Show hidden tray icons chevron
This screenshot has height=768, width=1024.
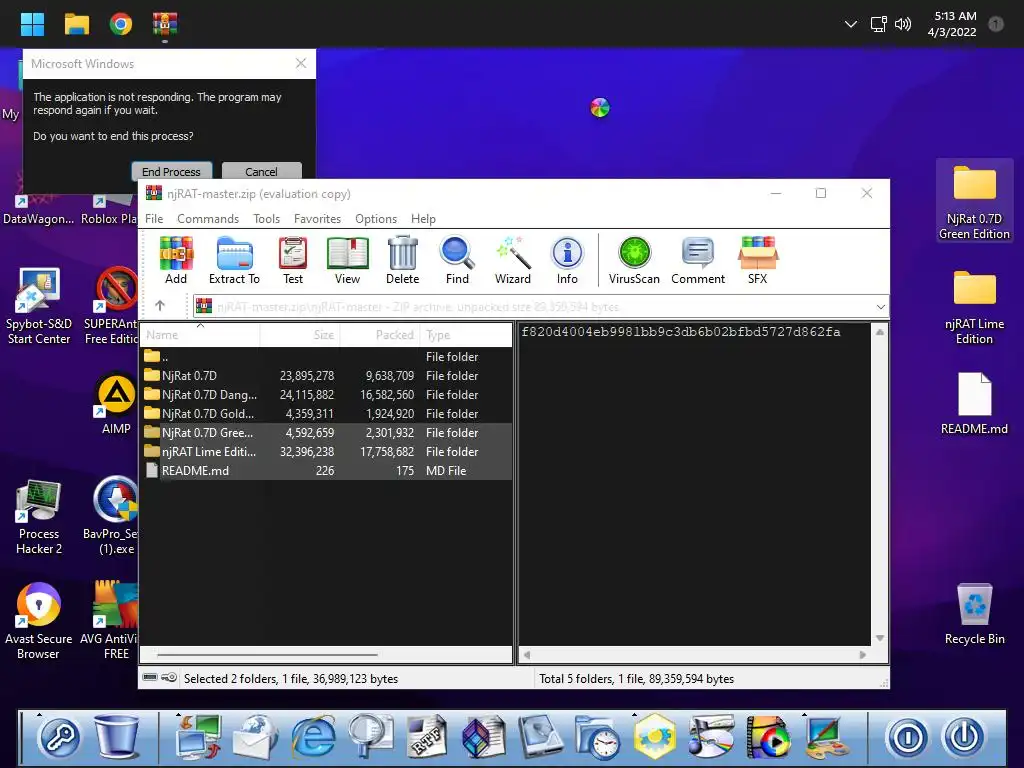[x=850, y=24]
